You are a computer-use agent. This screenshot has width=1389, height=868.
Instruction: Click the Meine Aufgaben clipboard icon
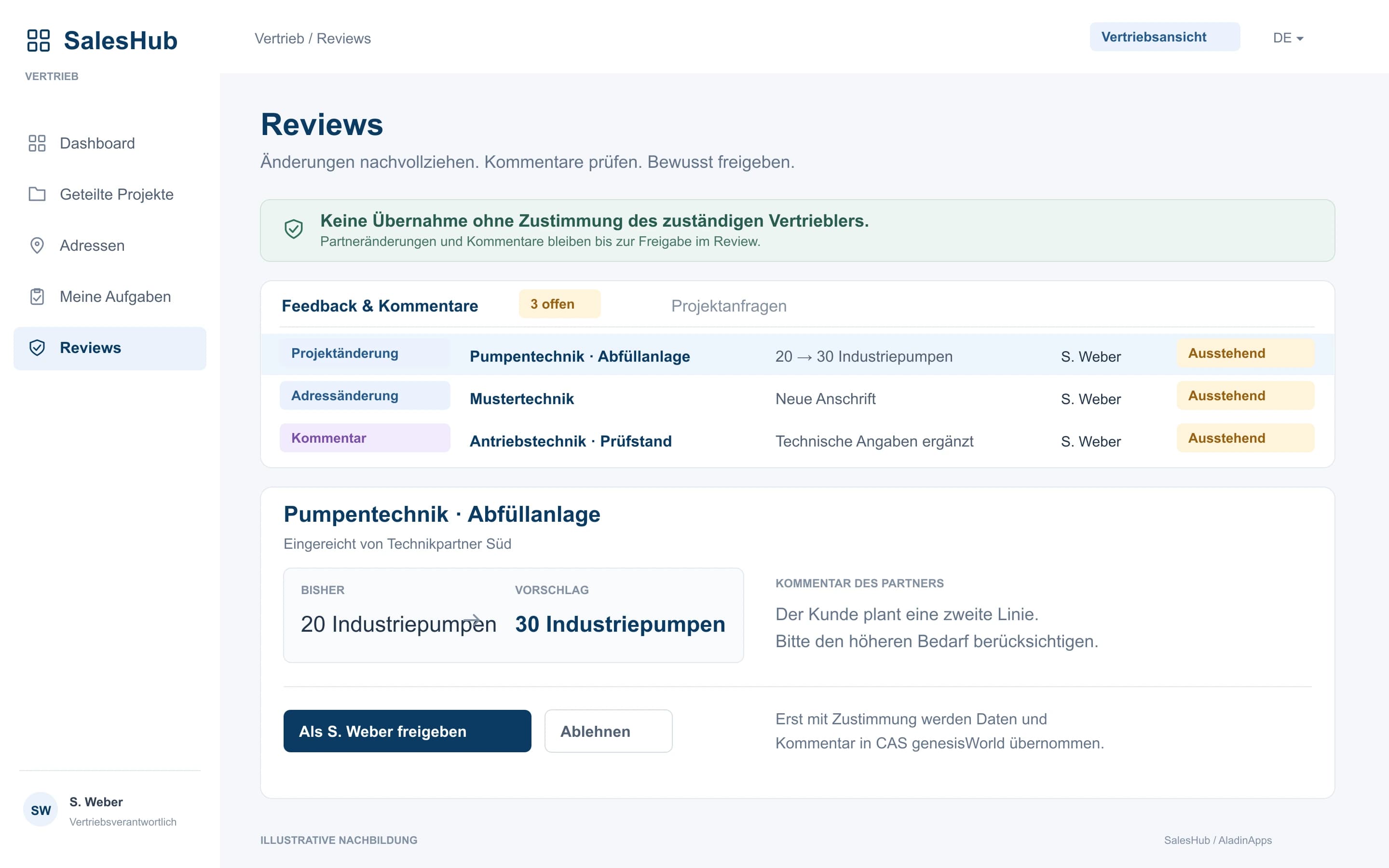(37, 296)
